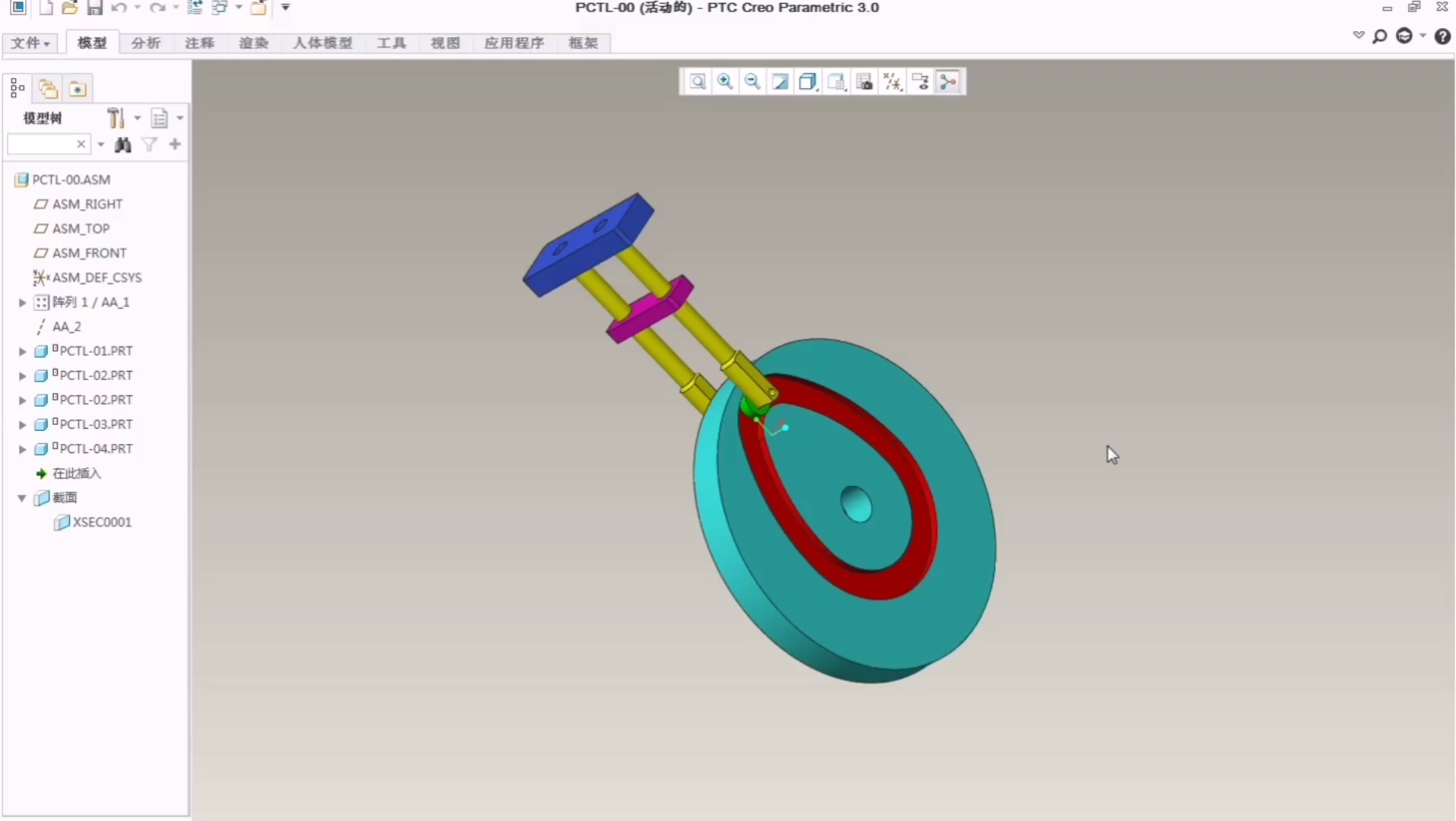Switch to the 模型 ribbon tab
This screenshot has width=1456, height=821.
coord(93,43)
